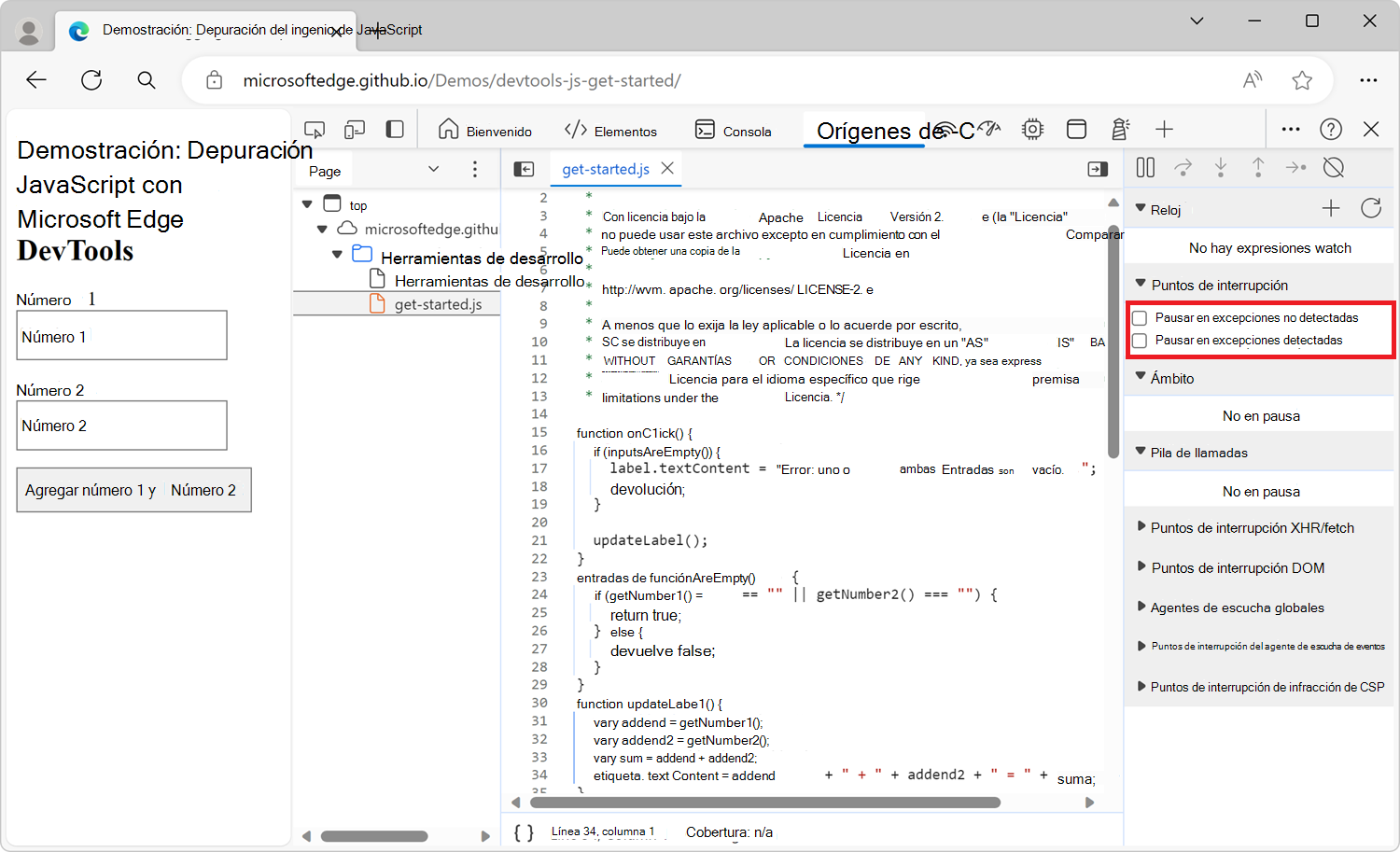Activate the inspect element tool
The height and width of the screenshot is (852, 1400).
[x=315, y=130]
